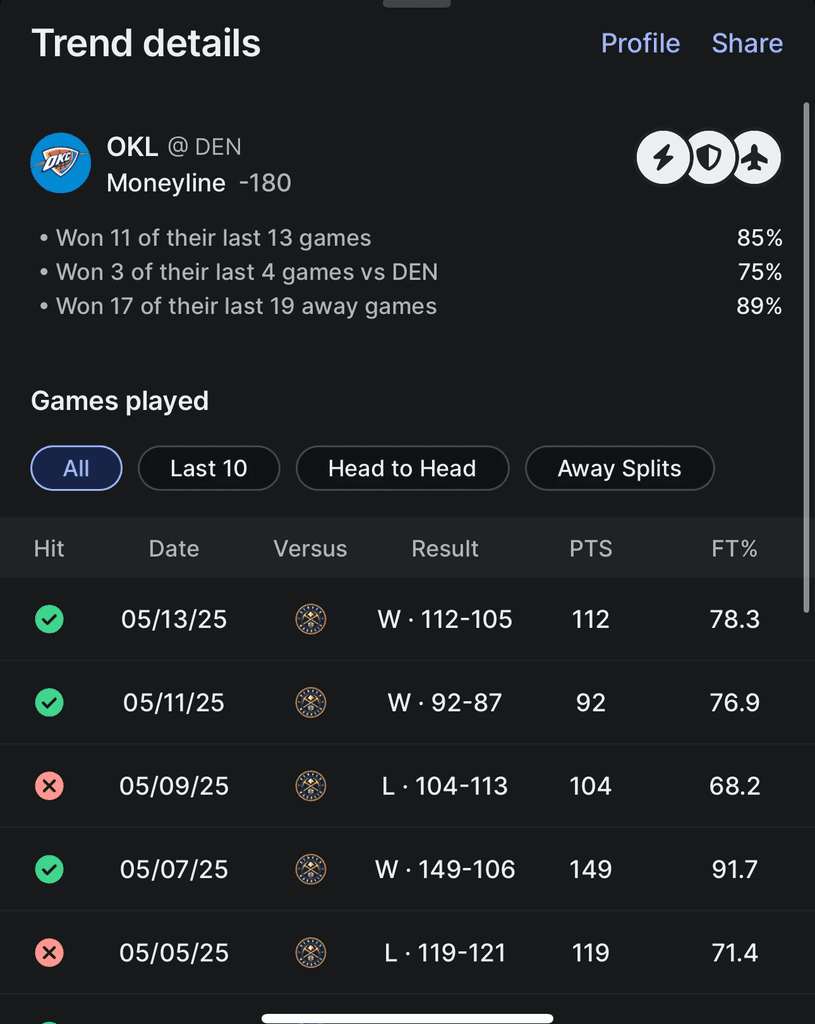This screenshot has height=1024, width=815.
Task: Click the Result column header
Action: 444,548
